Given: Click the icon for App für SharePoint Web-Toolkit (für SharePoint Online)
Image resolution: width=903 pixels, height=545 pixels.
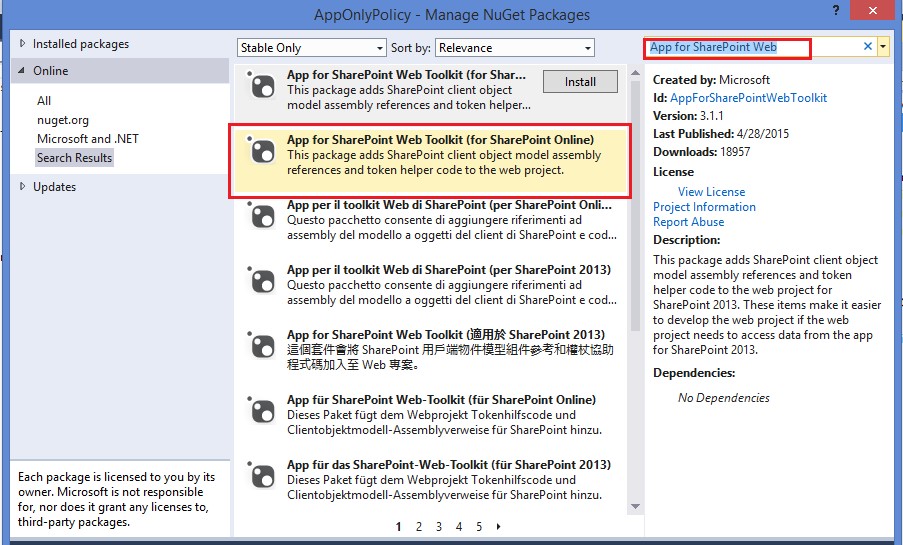Looking at the screenshot, I should click(x=263, y=412).
